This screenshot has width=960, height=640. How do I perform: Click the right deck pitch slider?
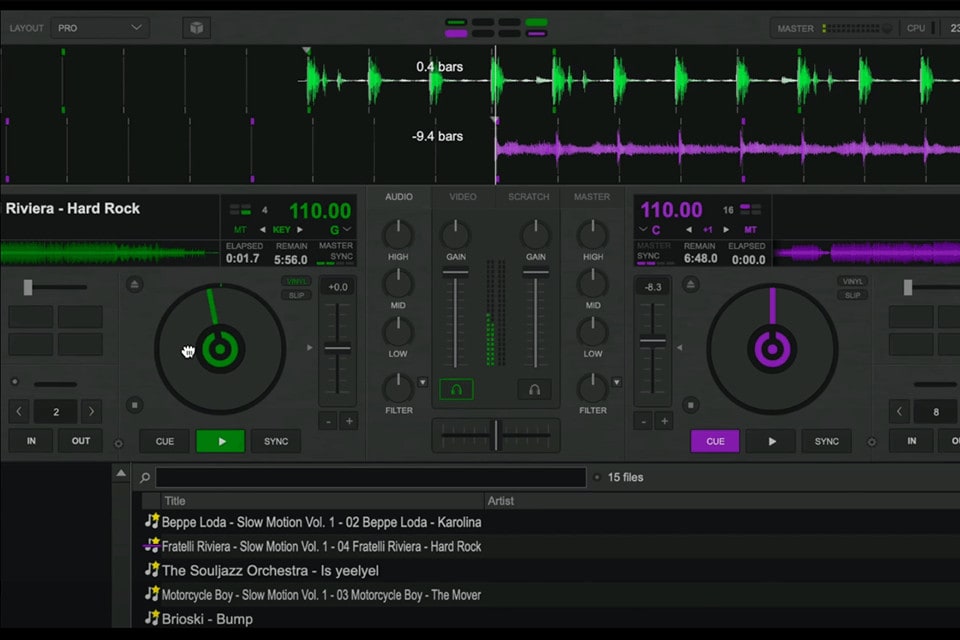coord(653,341)
